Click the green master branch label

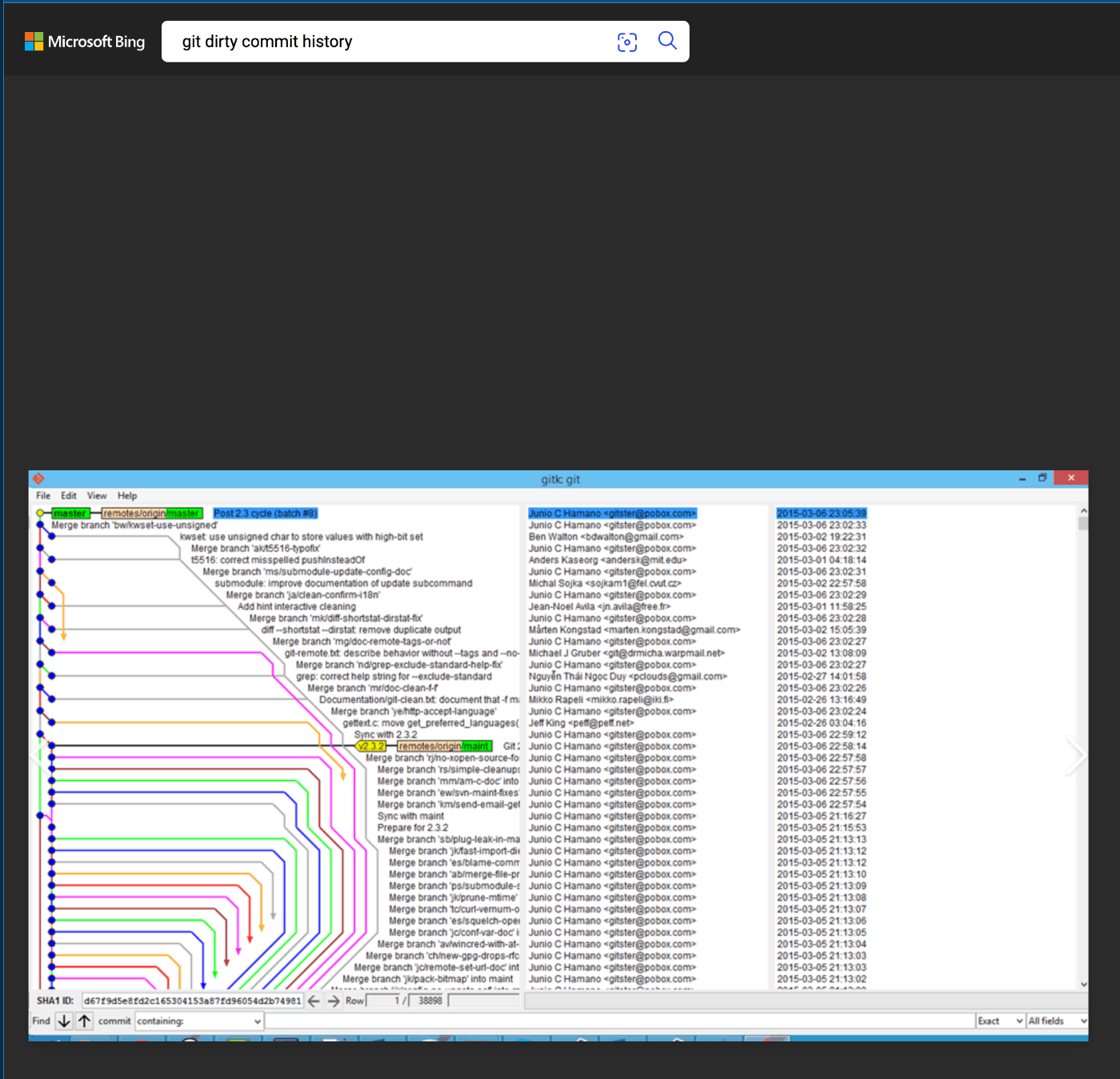tap(70, 514)
